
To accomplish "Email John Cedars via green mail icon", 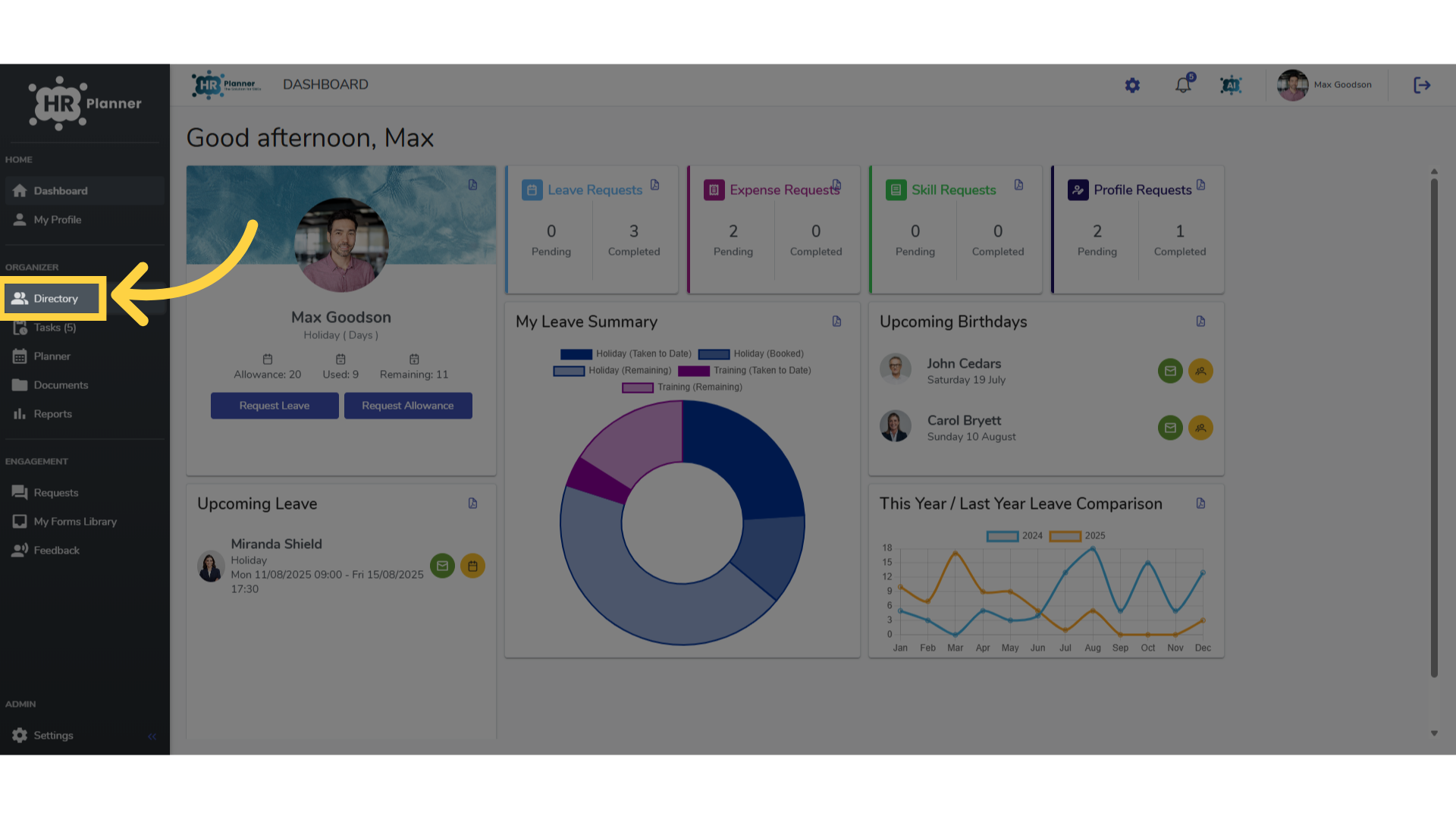I will click(1170, 371).
